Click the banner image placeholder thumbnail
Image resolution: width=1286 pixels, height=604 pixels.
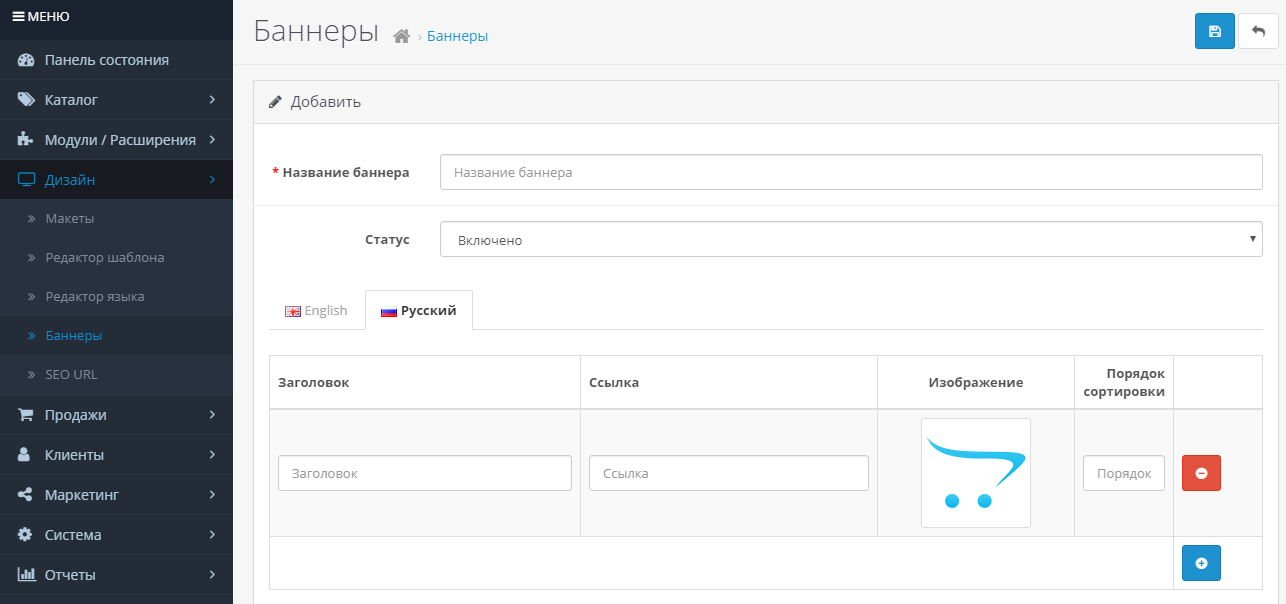(x=975, y=473)
